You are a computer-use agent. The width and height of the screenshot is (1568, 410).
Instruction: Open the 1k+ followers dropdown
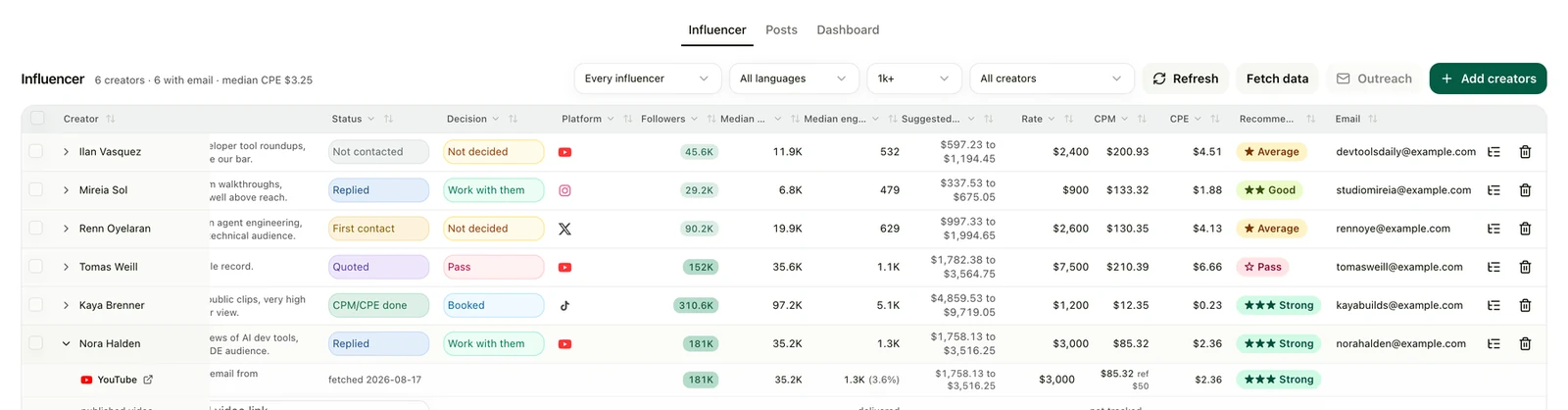coord(914,78)
